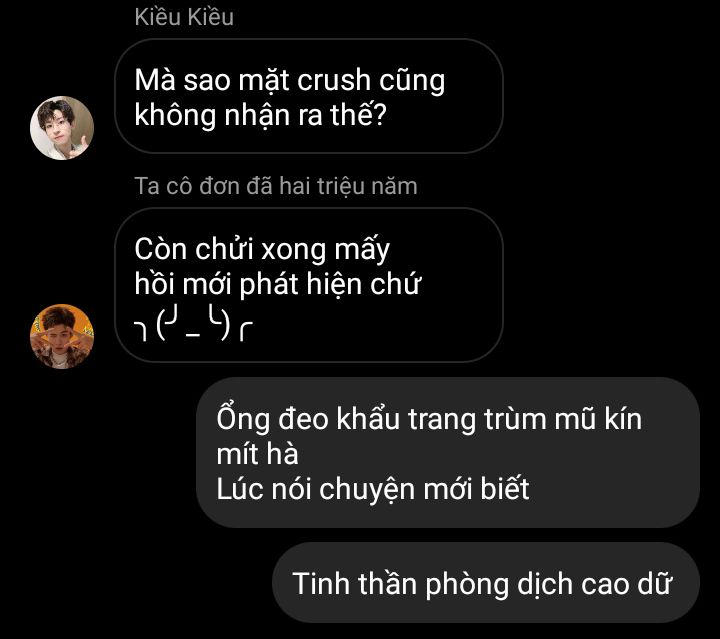Screen dimensions: 720x639
Task: Select the Tinh thần phòng dịch cao dữ bubble
Action: point(486,583)
